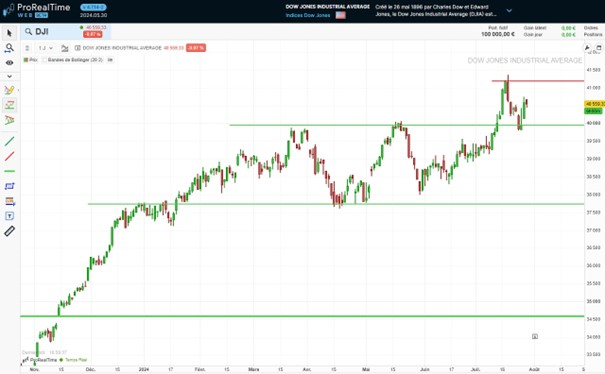
Task: Select the arrow cursor tool
Action: point(9,33)
